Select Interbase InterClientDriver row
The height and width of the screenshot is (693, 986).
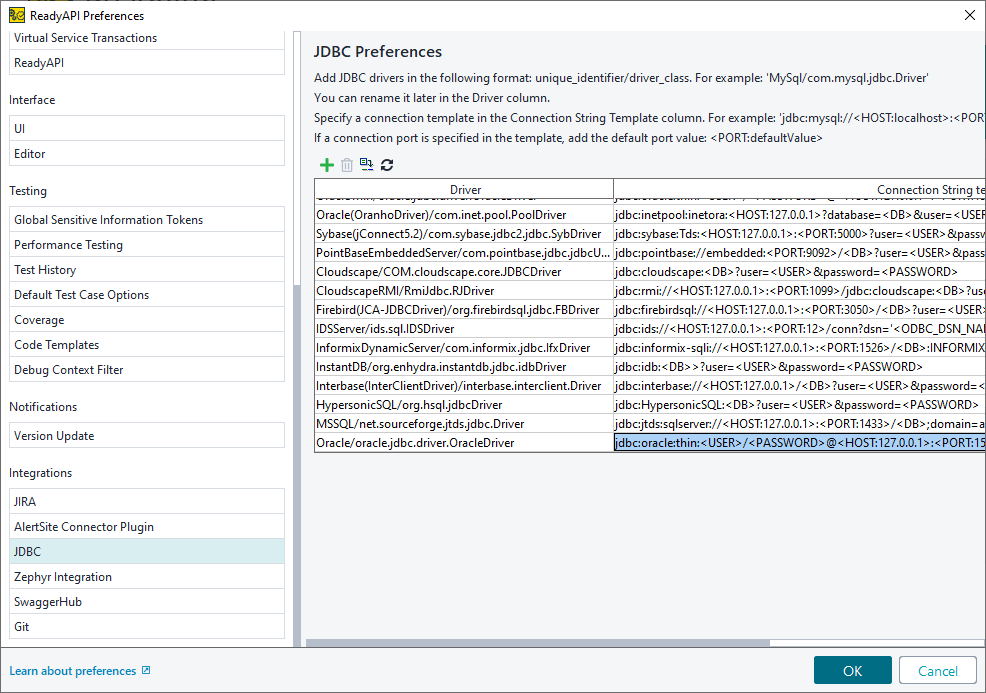[x=464, y=385]
